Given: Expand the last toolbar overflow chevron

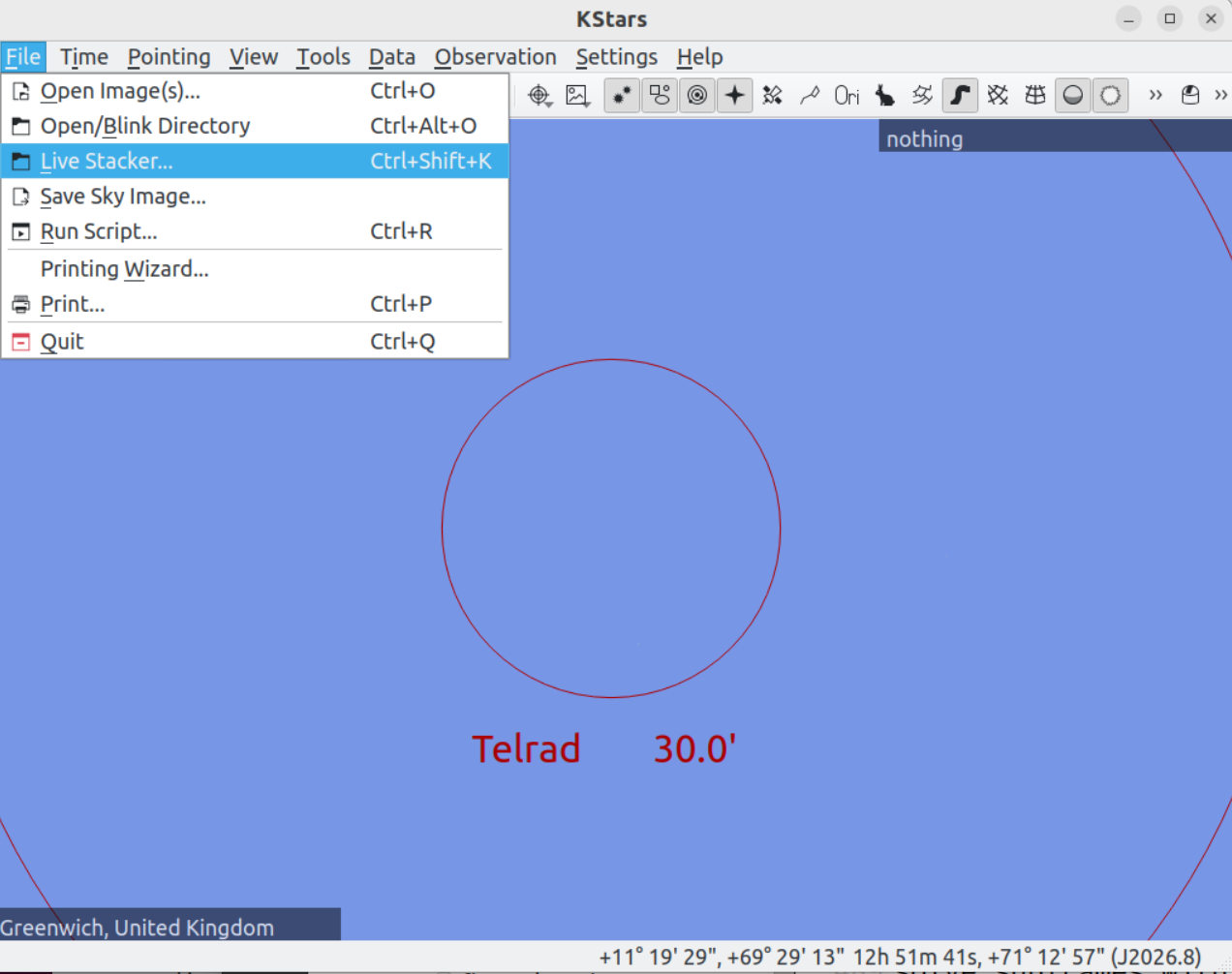Looking at the screenshot, I should pos(1221,95).
